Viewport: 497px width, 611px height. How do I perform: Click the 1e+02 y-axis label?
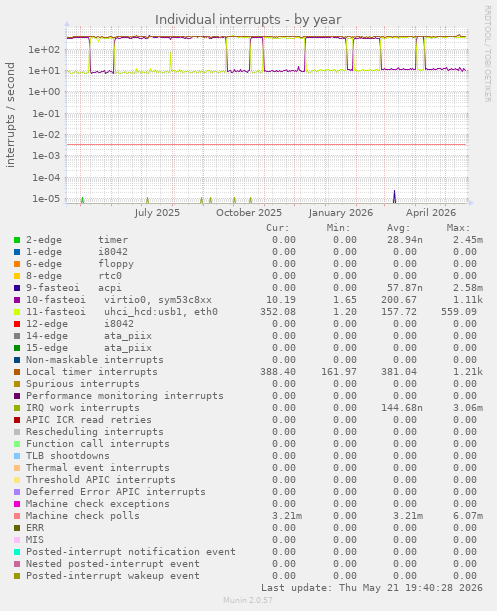coord(44,49)
